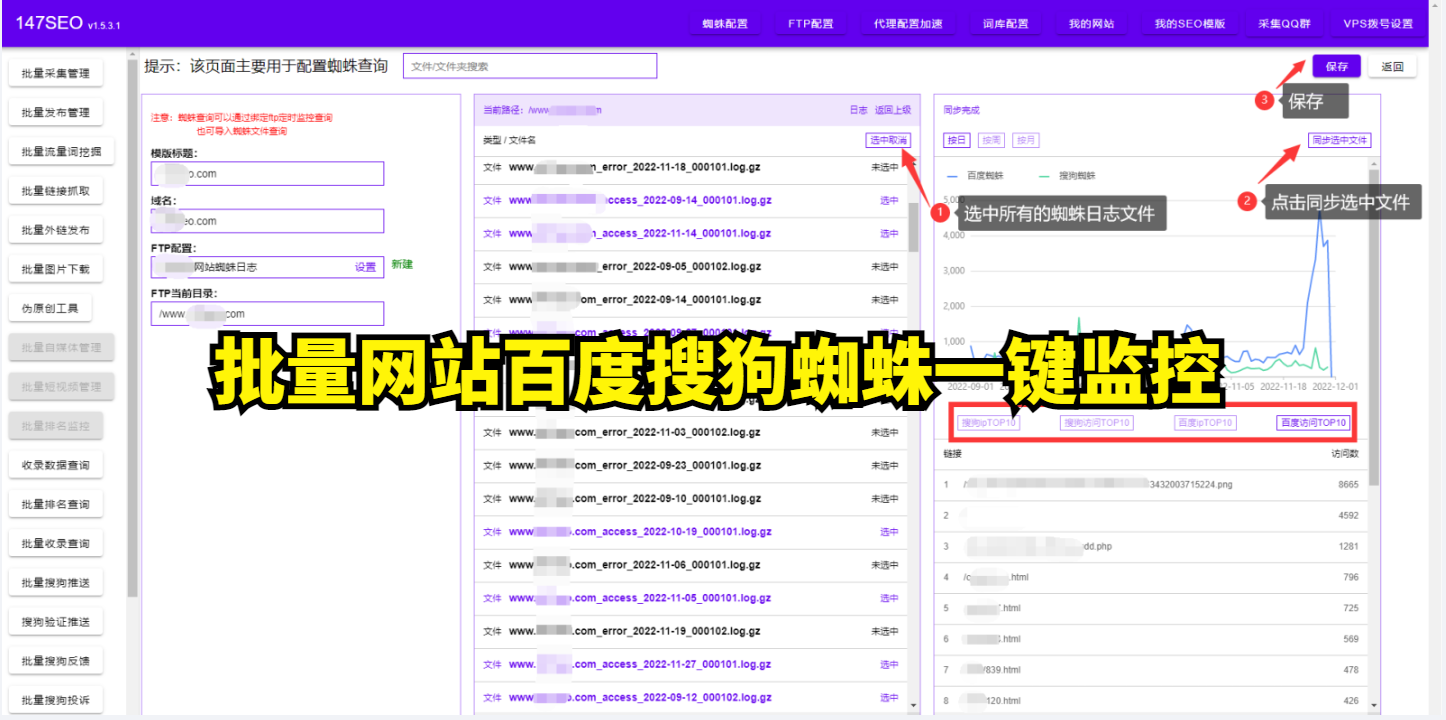Image resolution: width=1446 pixels, height=720 pixels.
Task: Select file row error_2022-09-10_000101.log.gz
Action: (692, 498)
